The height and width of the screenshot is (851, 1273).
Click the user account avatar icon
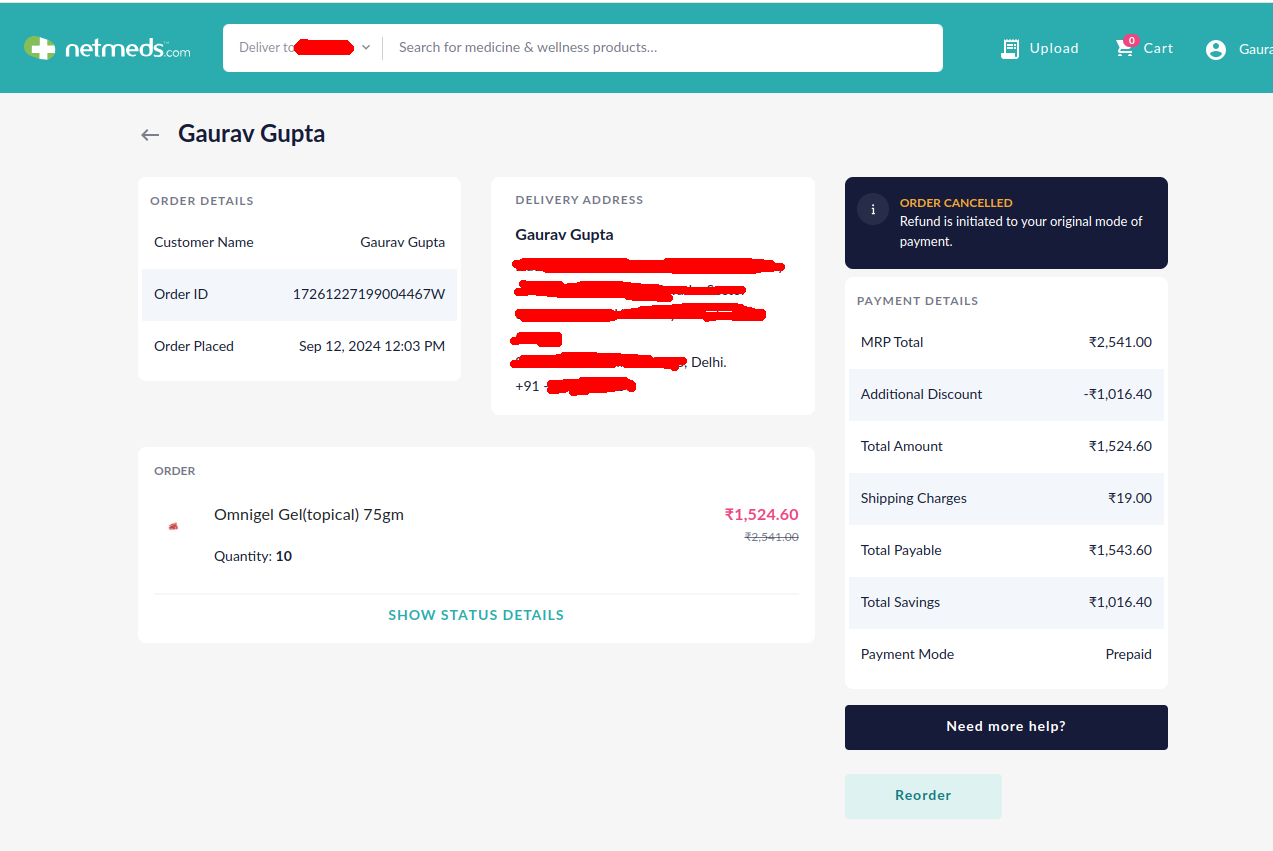click(x=1216, y=49)
